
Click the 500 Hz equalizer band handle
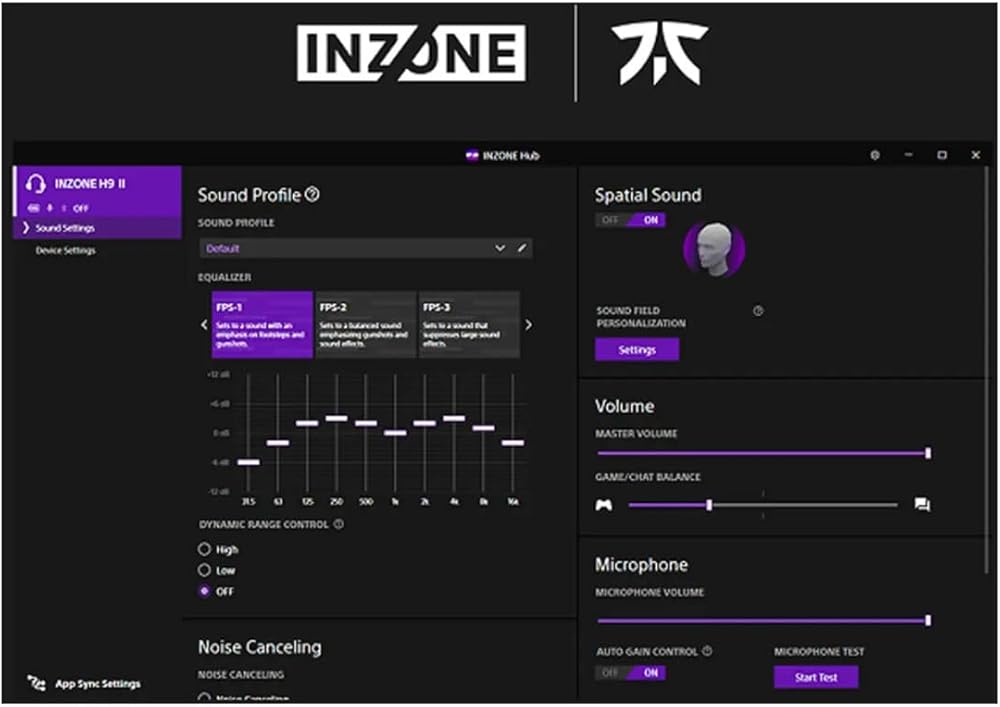point(365,423)
